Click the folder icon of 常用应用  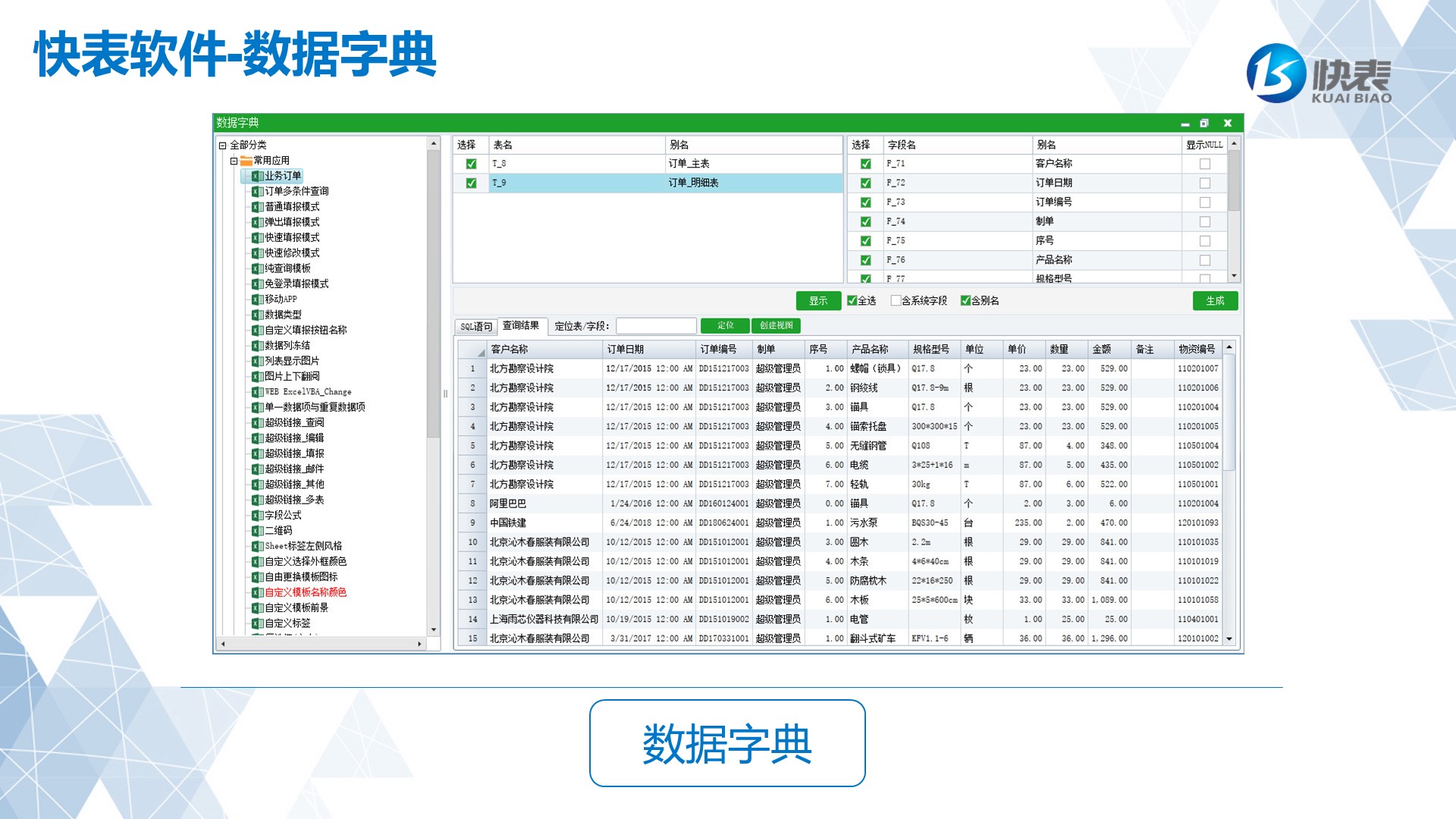[x=246, y=161]
